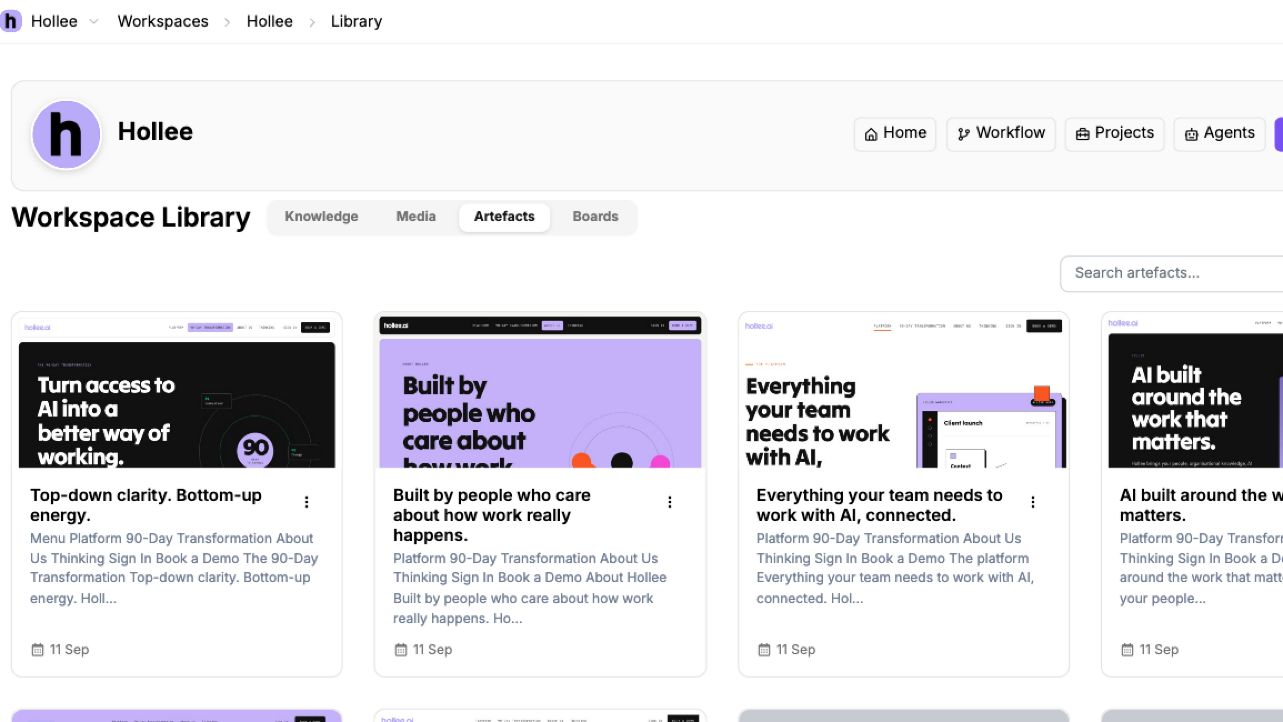Viewport: 1283px width, 722px height.
Task: Open the 'Built by people who care' thumbnail
Action: tap(540, 392)
